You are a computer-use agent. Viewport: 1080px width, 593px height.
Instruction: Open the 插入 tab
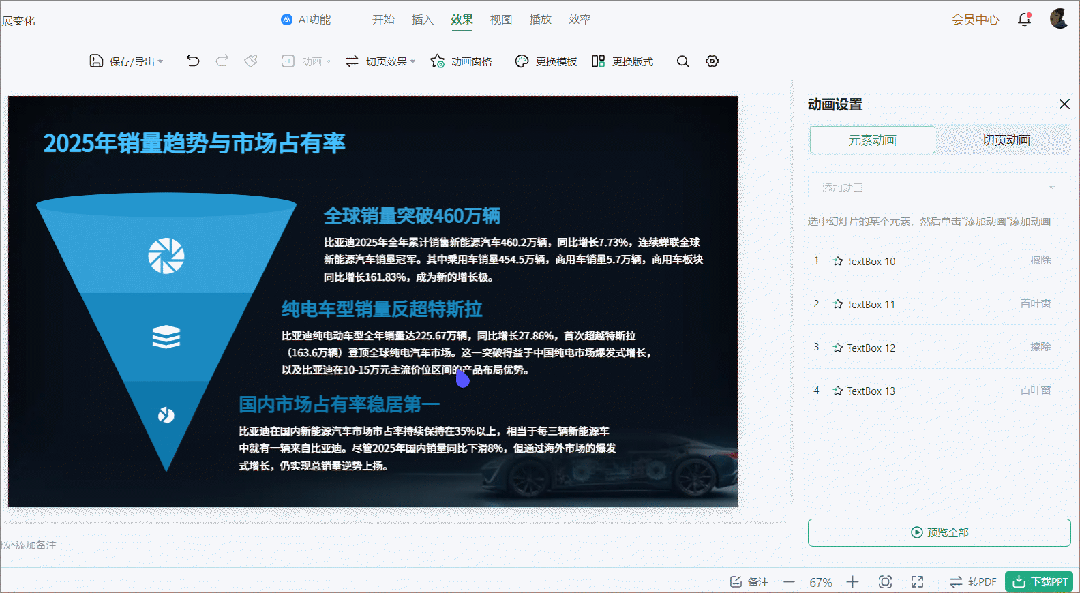[x=423, y=20]
